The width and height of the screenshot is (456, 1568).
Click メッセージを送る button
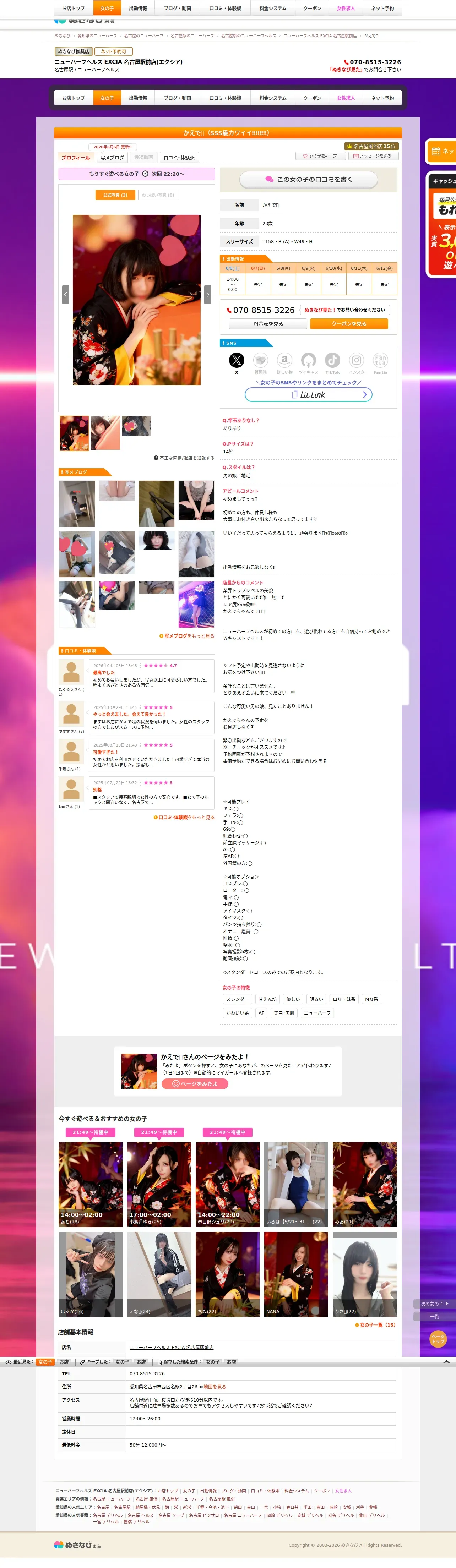(373, 156)
